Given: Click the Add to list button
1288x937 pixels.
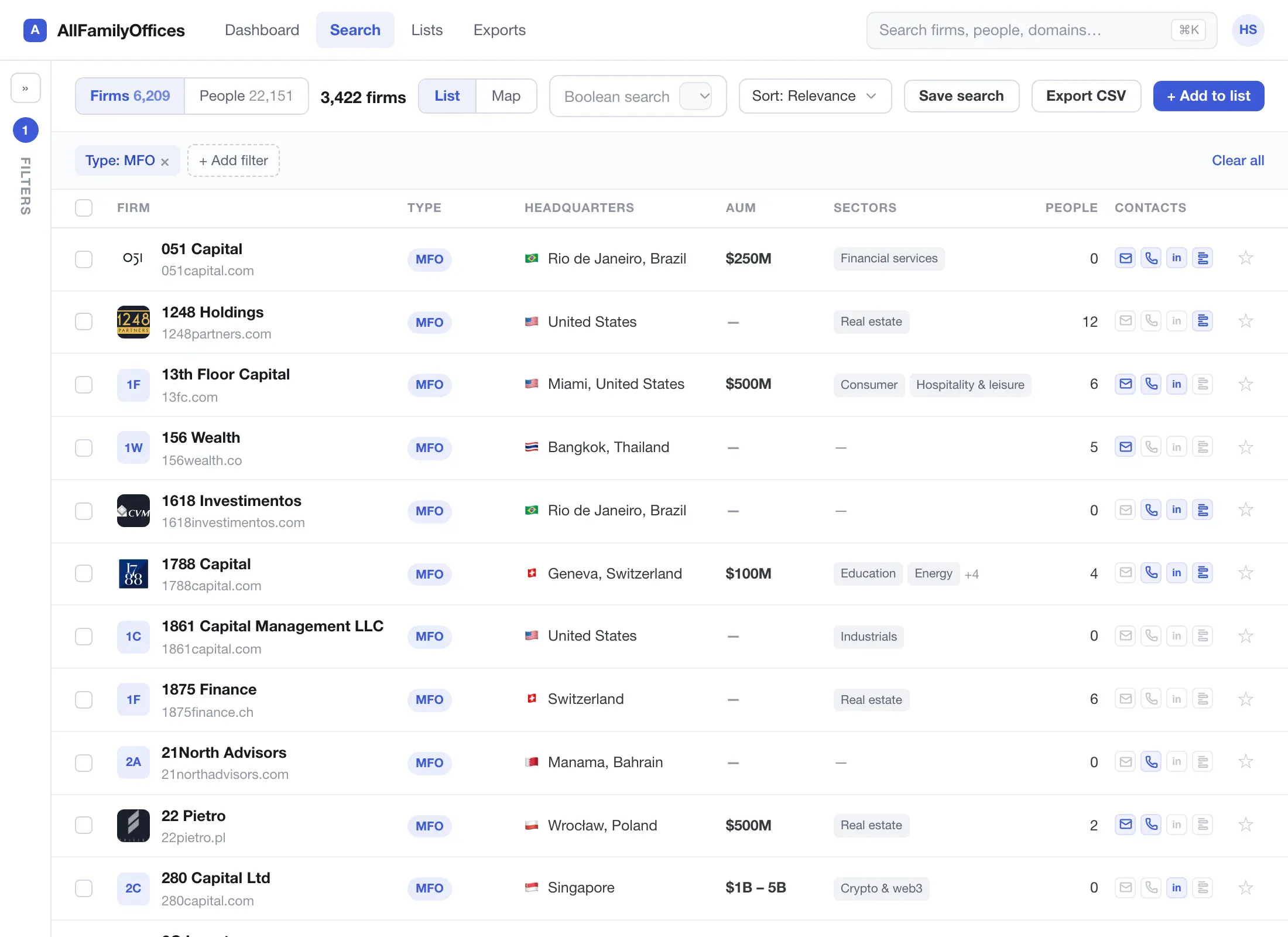Looking at the screenshot, I should [x=1208, y=96].
